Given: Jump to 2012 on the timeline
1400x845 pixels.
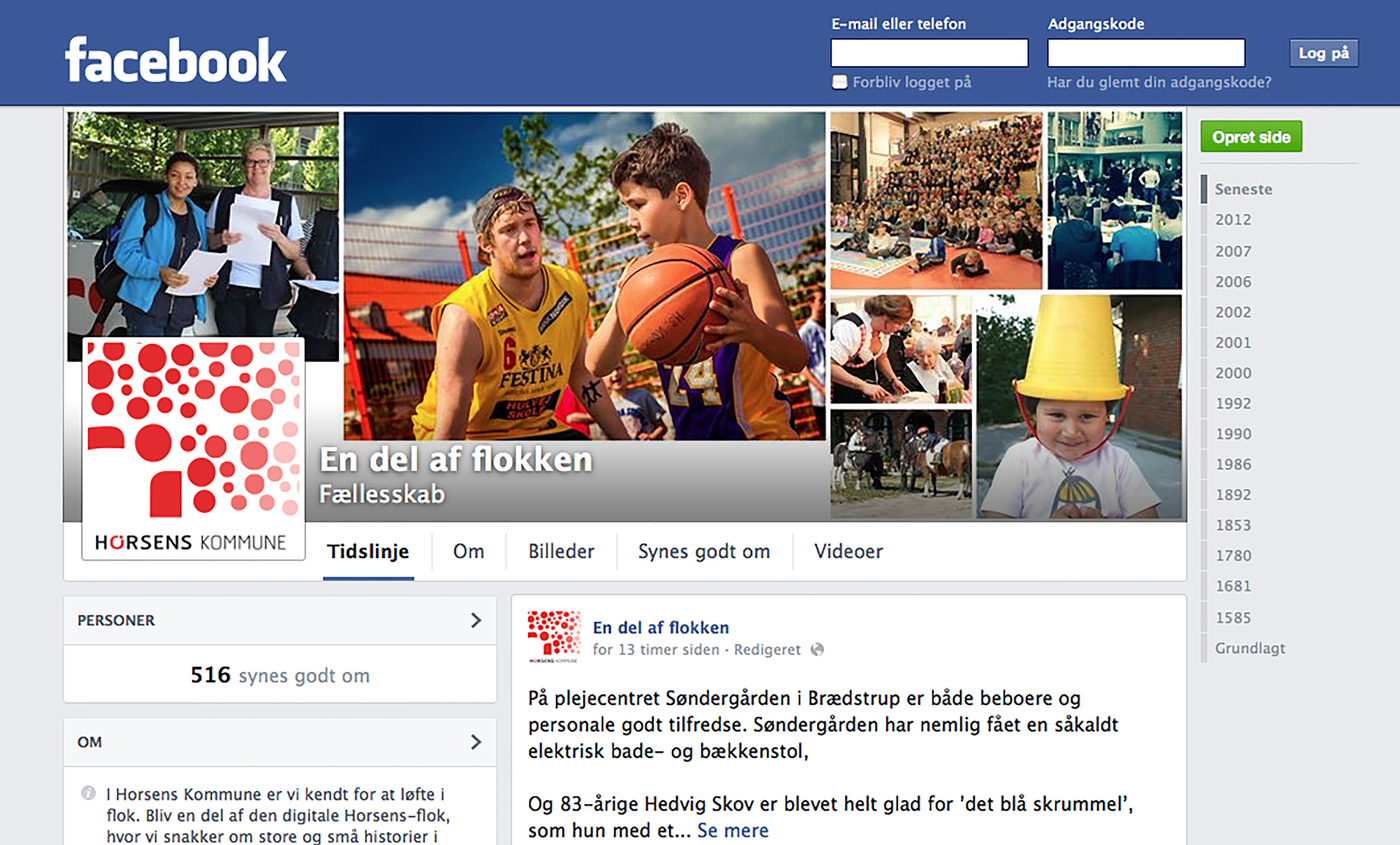Looking at the screenshot, I should 1233,220.
